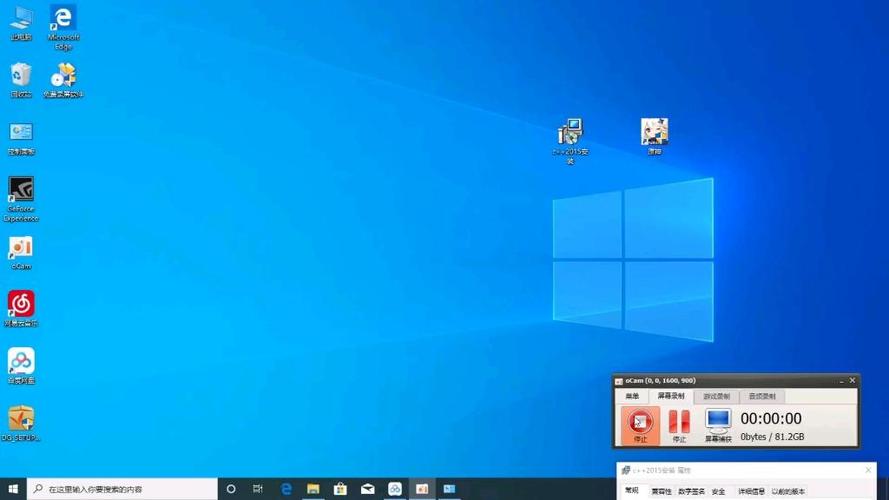Open the Details tab in properties dialog
The height and width of the screenshot is (500, 889).
point(751,491)
